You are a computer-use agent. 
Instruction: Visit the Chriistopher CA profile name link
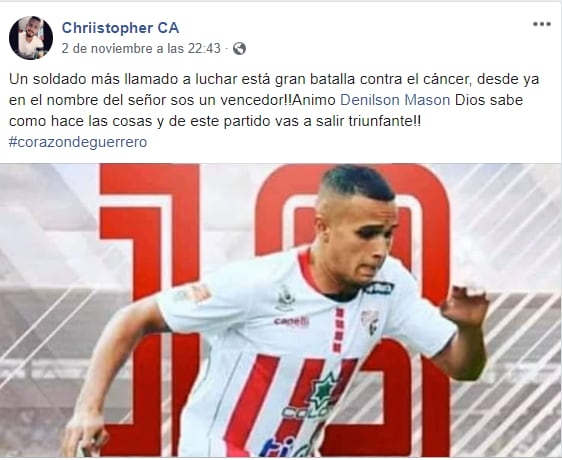click(x=120, y=28)
